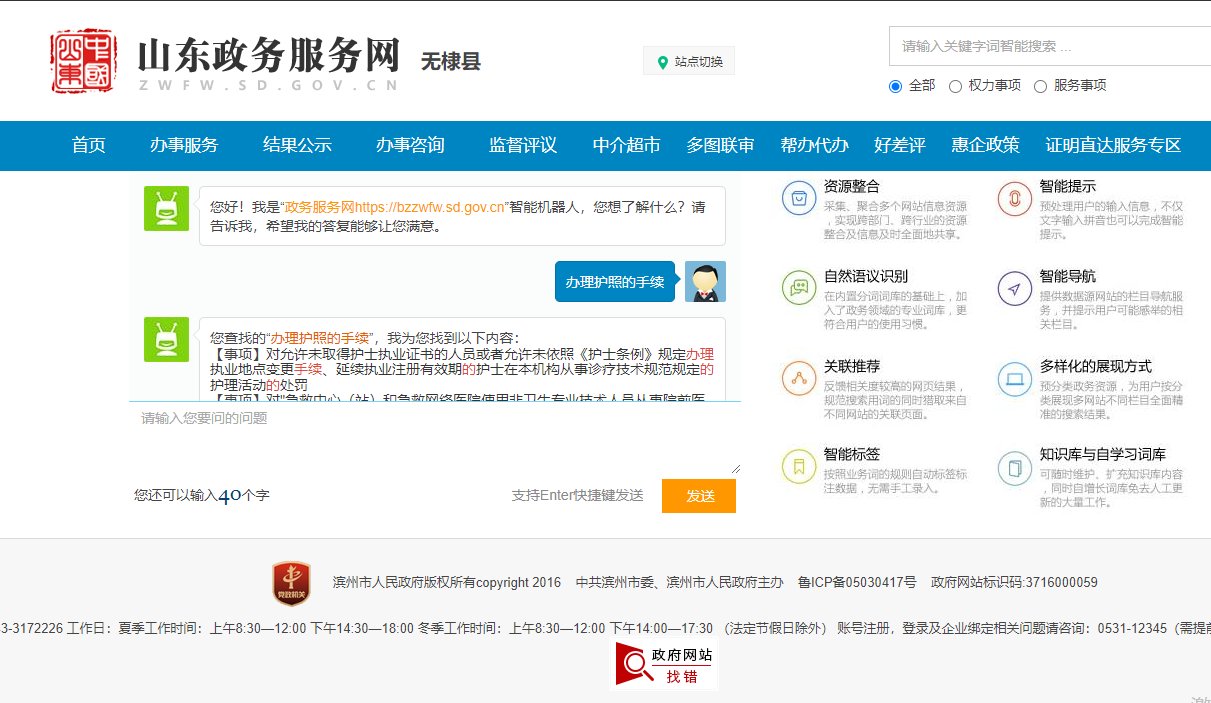Go to the 首页 navigation tab
This screenshot has height=703, width=1211.
(89, 144)
